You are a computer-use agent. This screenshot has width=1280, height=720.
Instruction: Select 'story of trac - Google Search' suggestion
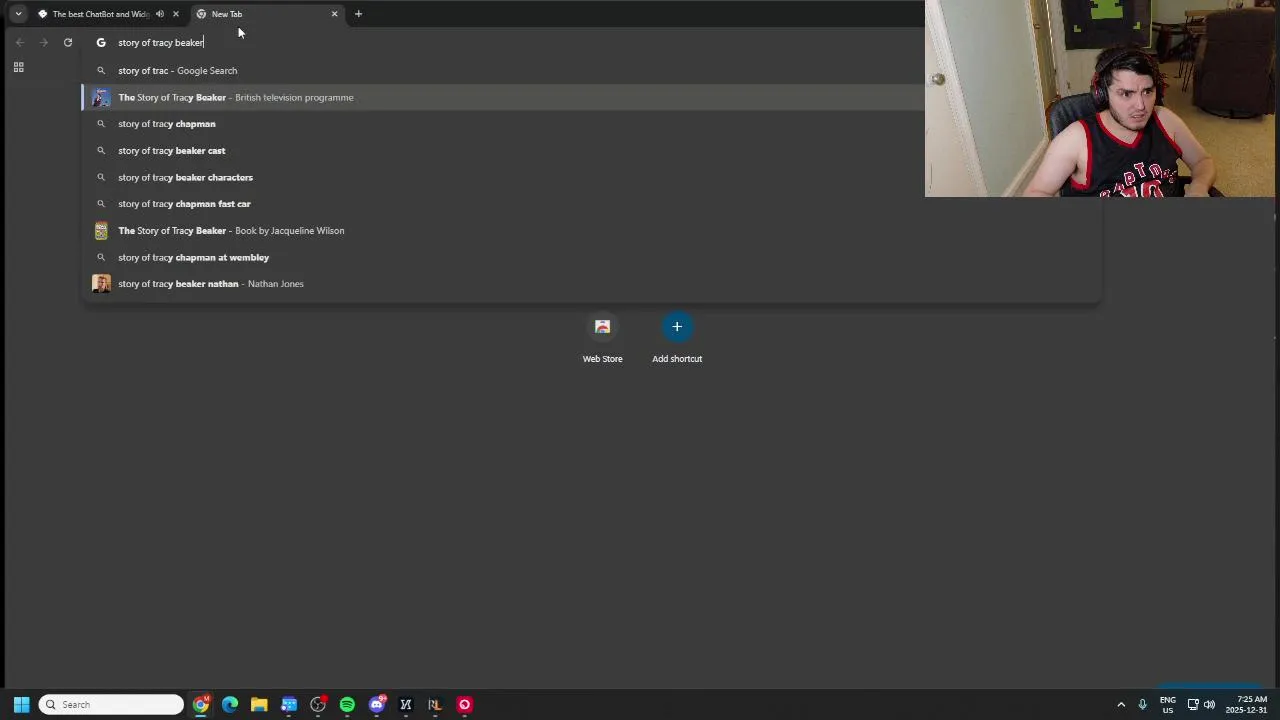tap(590, 70)
